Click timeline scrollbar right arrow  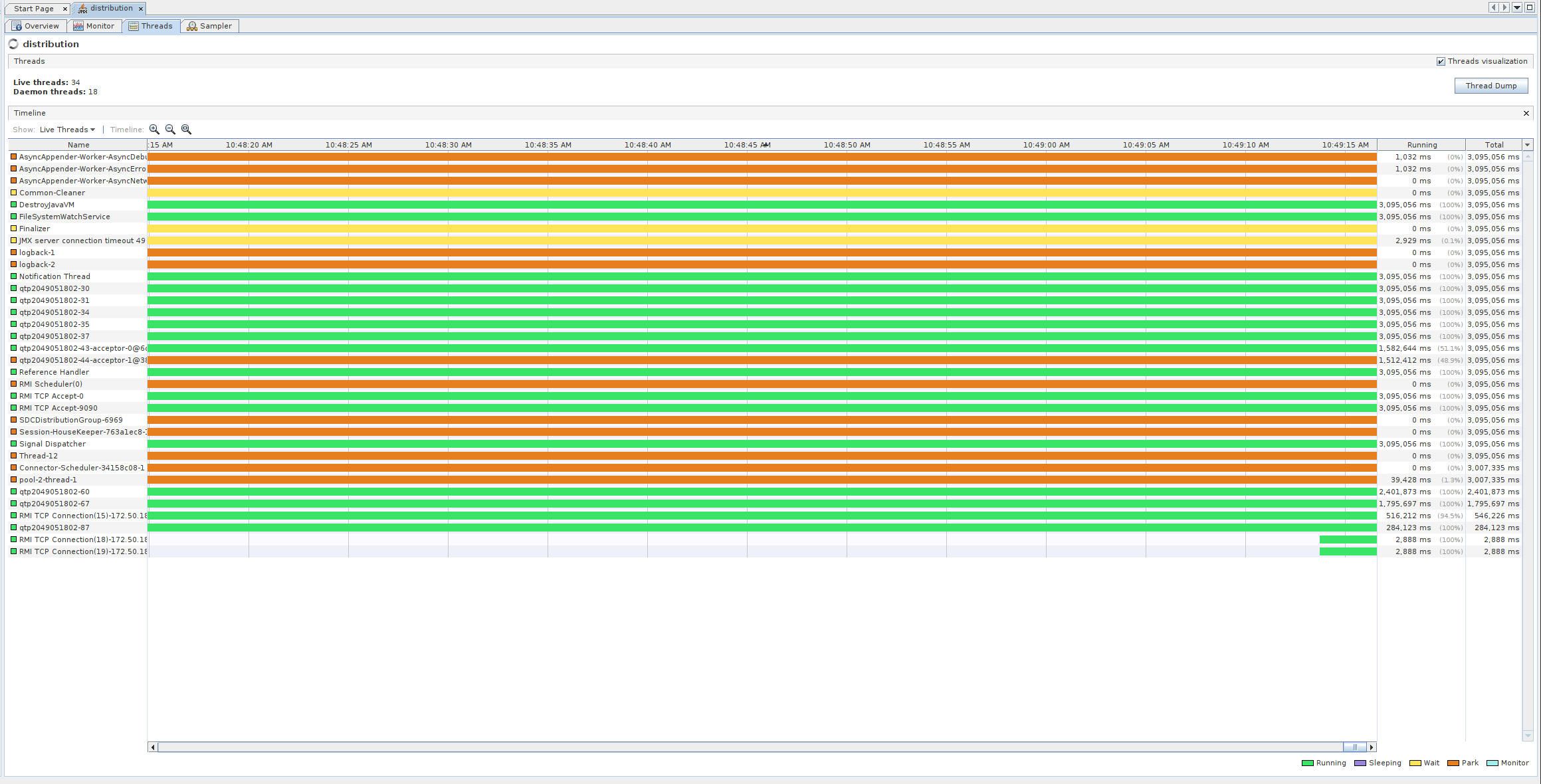pos(1372,747)
